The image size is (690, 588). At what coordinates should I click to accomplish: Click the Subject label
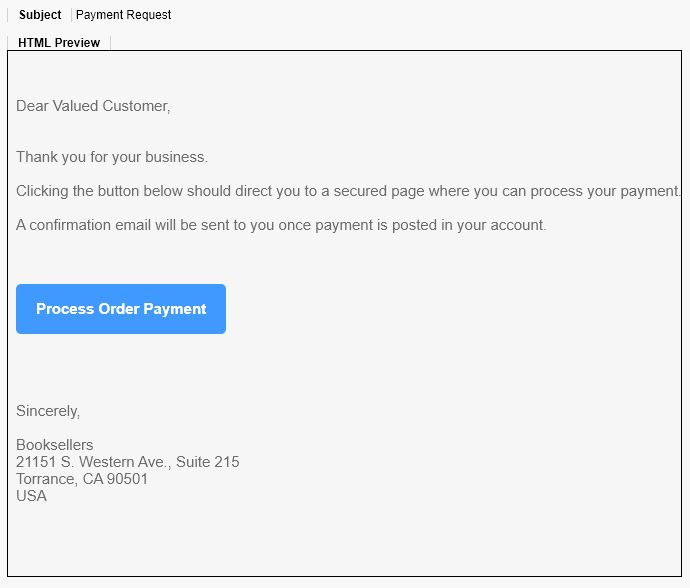(x=40, y=15)
